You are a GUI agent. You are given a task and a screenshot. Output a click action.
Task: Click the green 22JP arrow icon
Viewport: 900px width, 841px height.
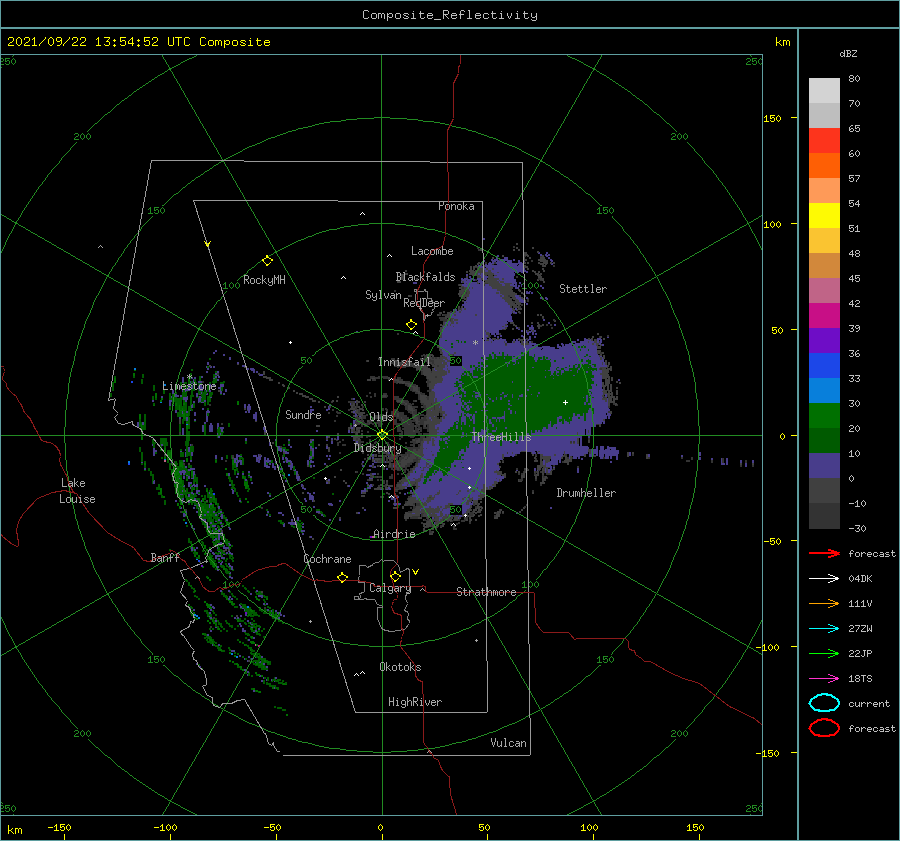click(824, 653)
